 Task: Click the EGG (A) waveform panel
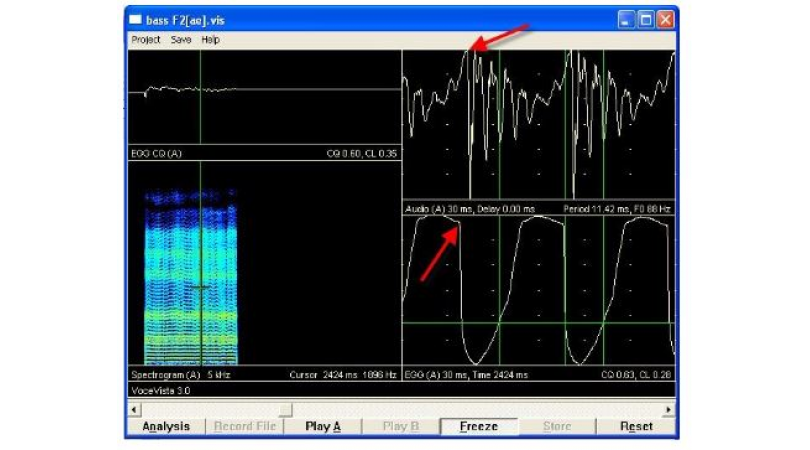pyautogui.click(x=538, y=290)
